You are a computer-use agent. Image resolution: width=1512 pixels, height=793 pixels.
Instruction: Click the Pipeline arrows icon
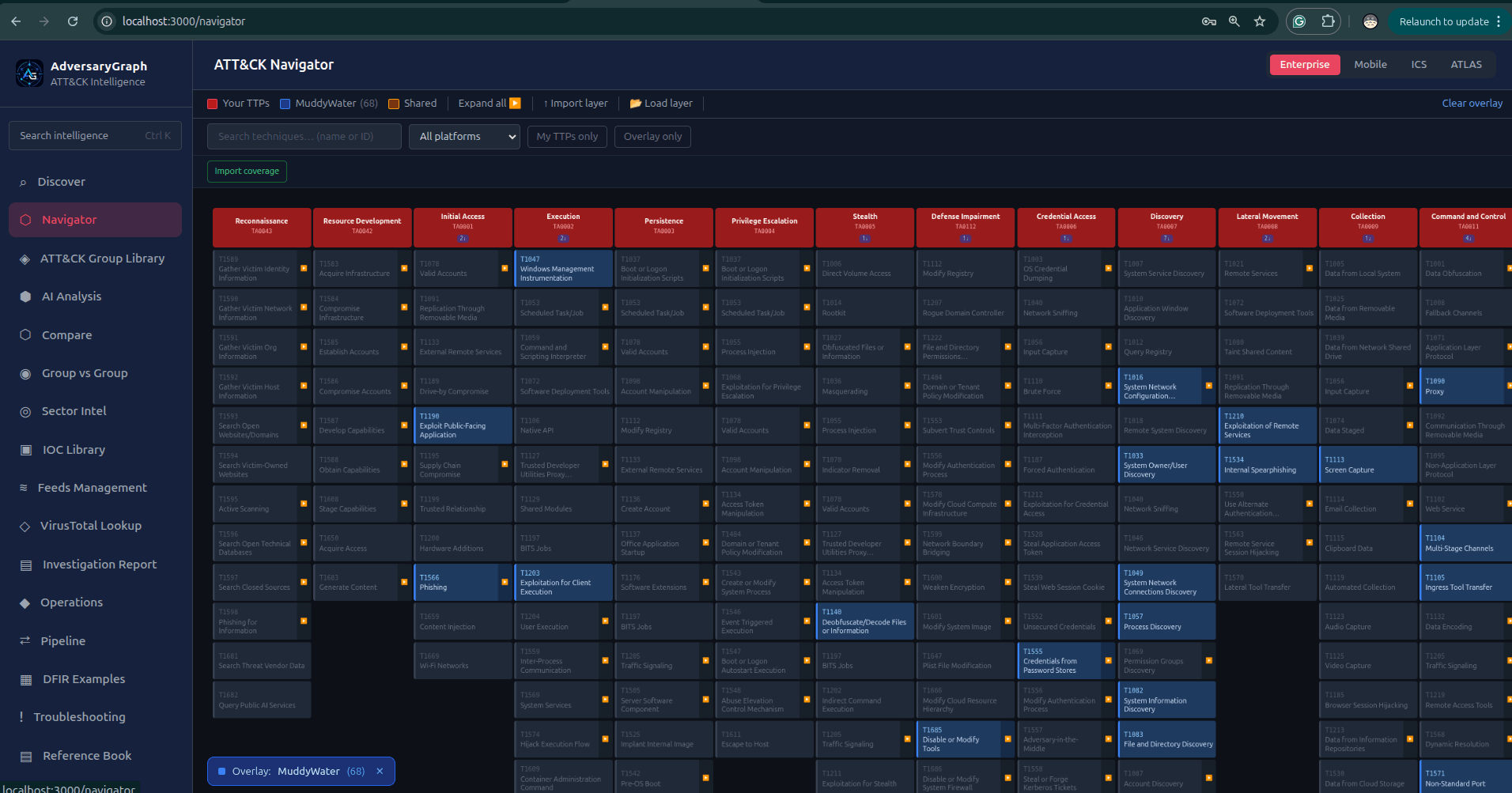tap(25, 640)
